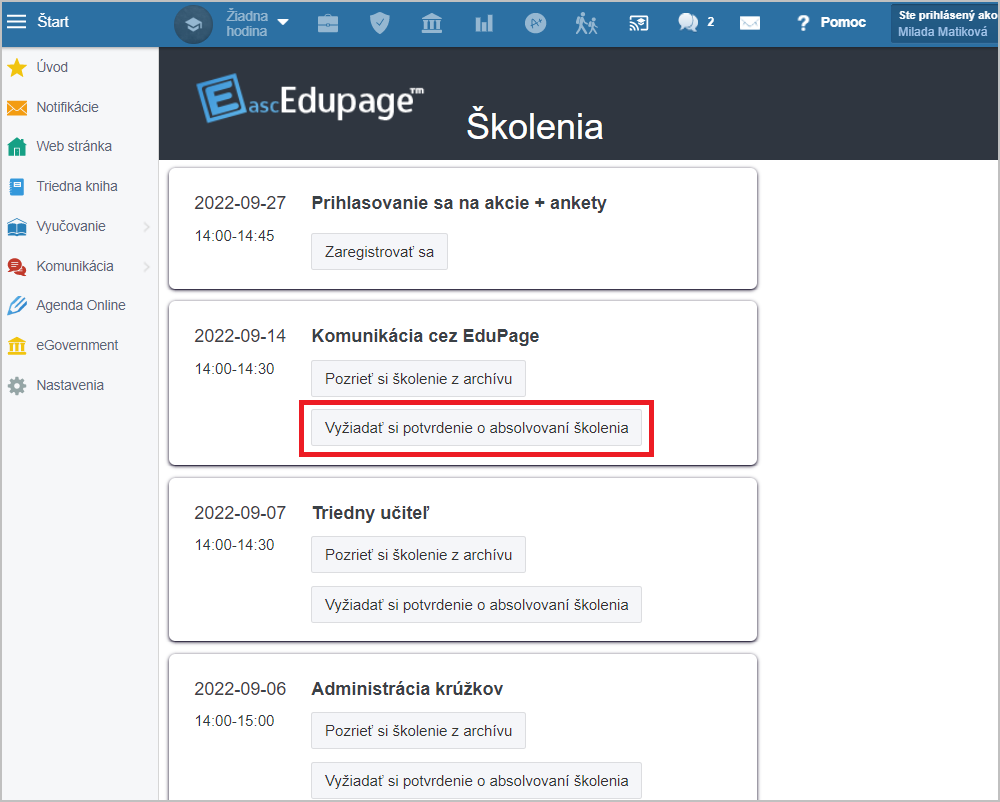This screenshot has width=1000, height=802.
Task: Open the Úvod sidebar item
Action: [x=52, y=67]
